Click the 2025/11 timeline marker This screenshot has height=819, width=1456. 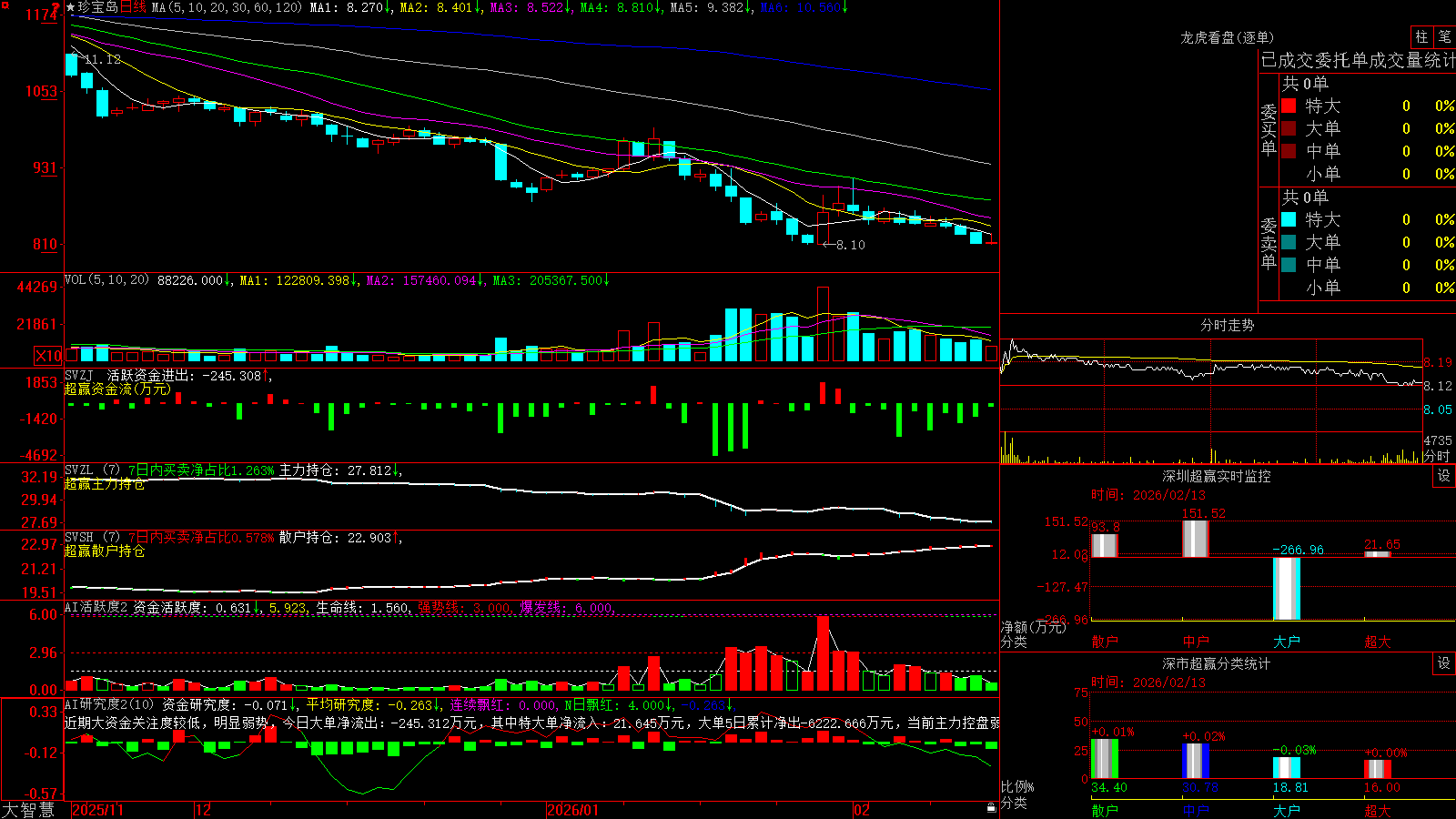(97, 810)
